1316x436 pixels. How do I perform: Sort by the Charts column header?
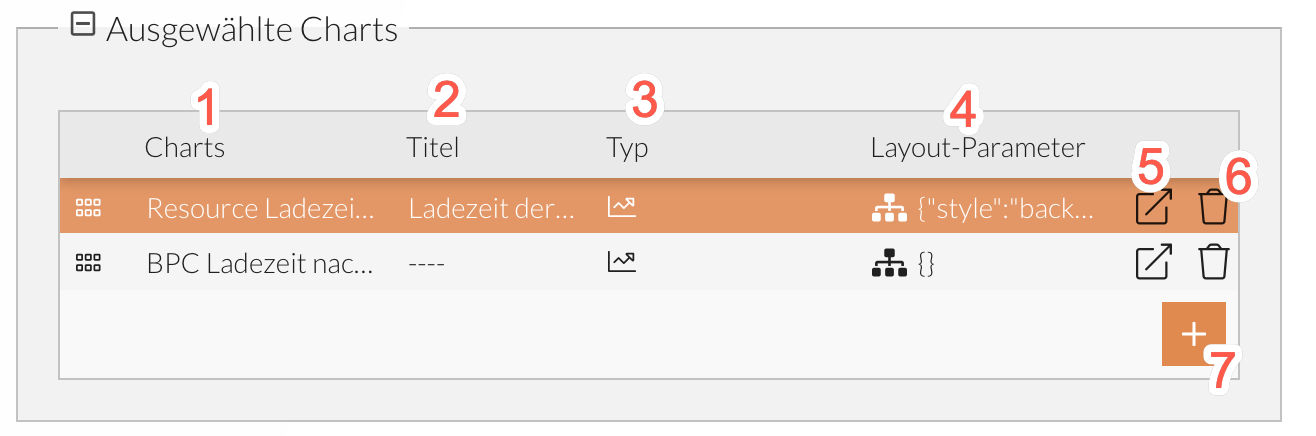(x=185, y=149)
